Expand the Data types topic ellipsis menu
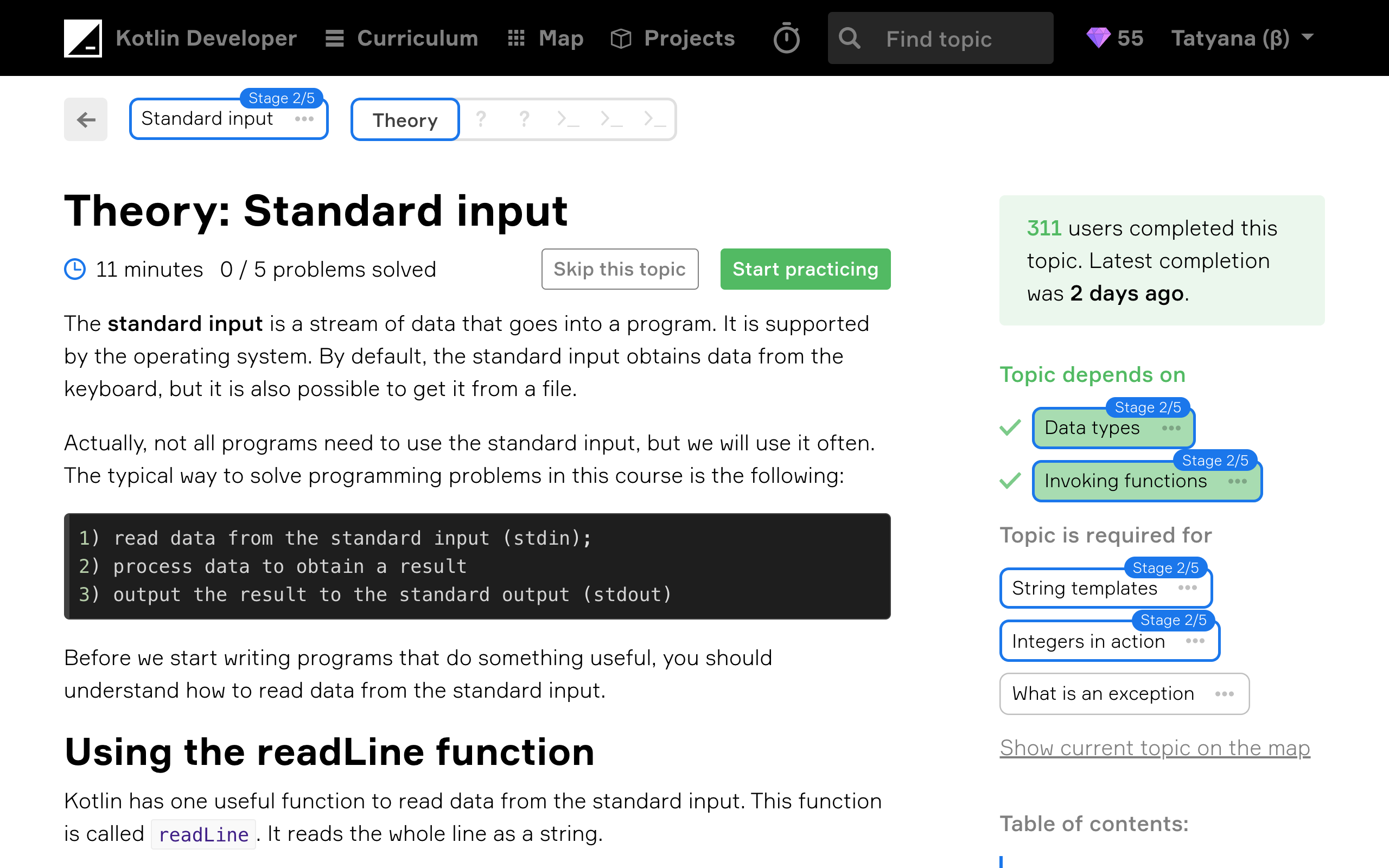The width and height of the screenshot is (1389, 868). pos(1172,427)
